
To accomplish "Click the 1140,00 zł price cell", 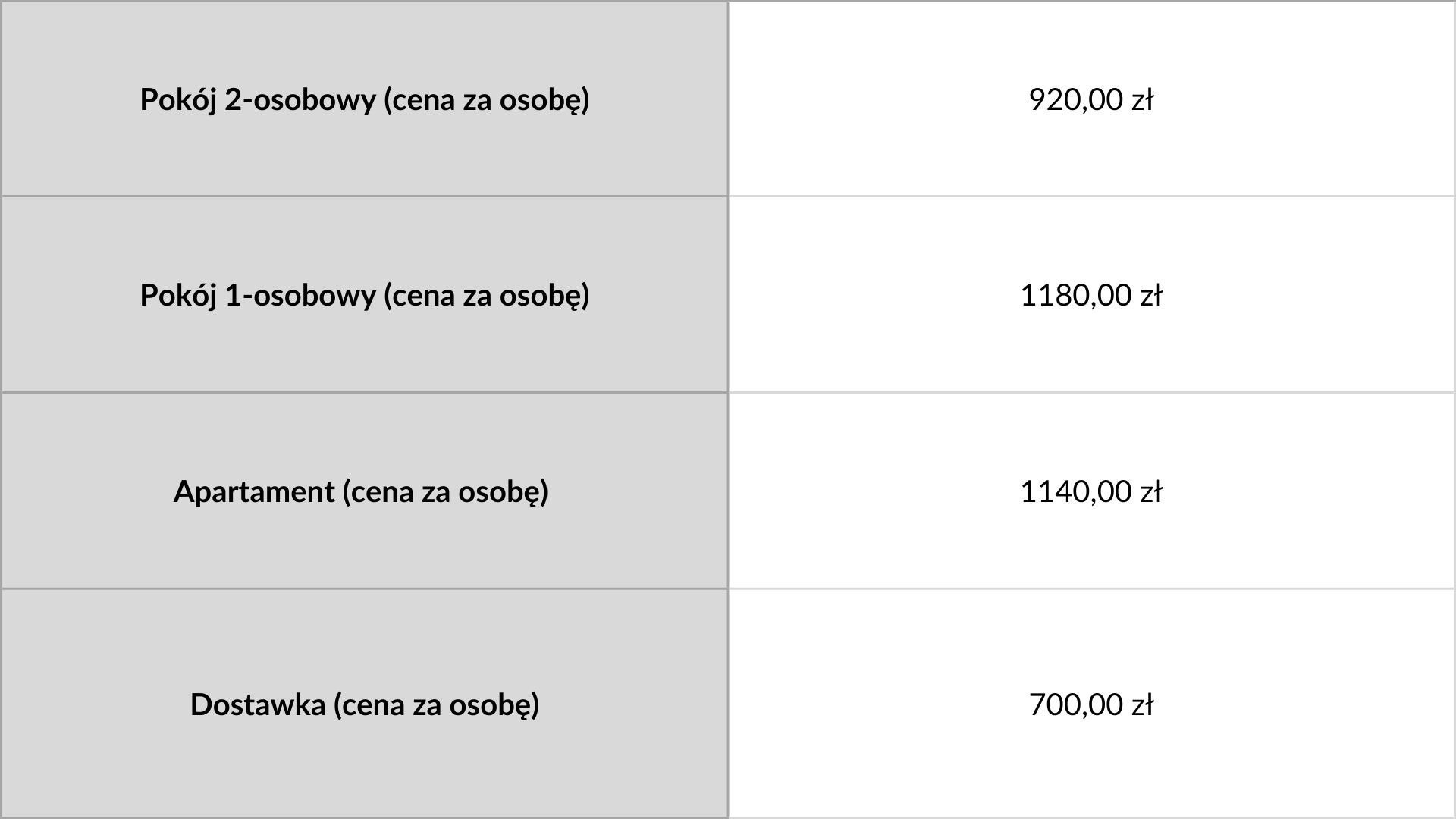I will tap(1091, 491).
